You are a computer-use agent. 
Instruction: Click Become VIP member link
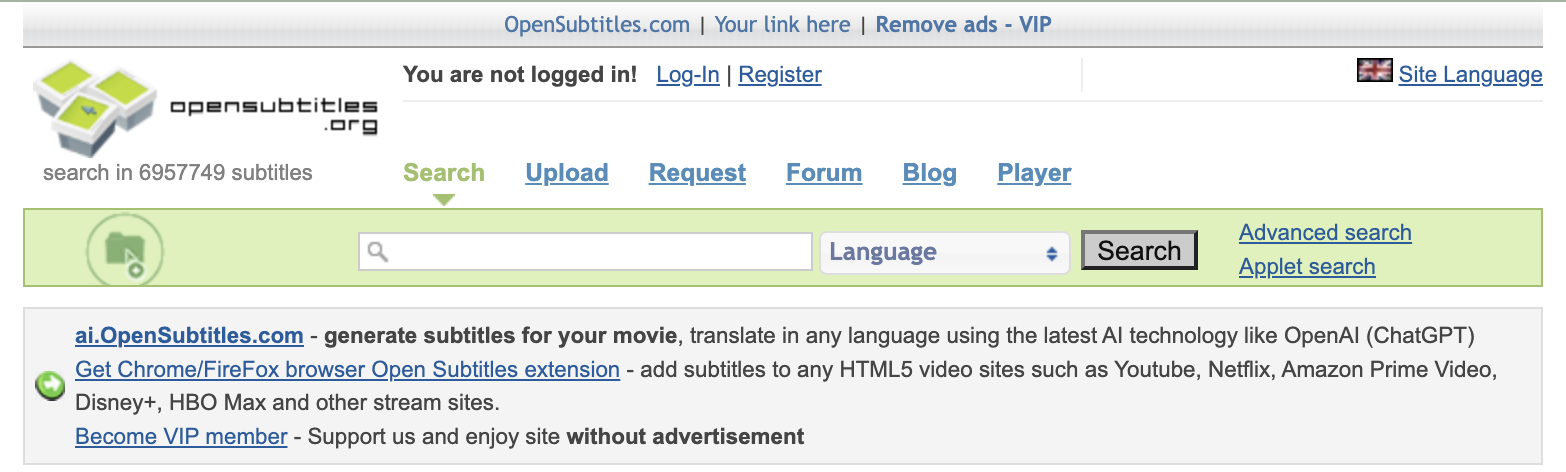point(181,437)
